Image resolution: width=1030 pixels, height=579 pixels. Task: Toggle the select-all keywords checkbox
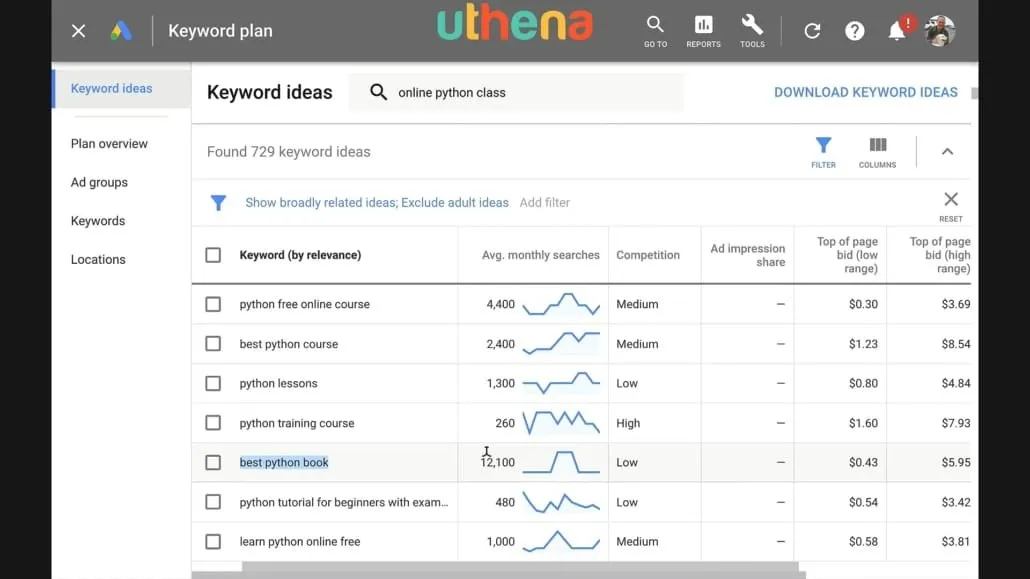213,255
